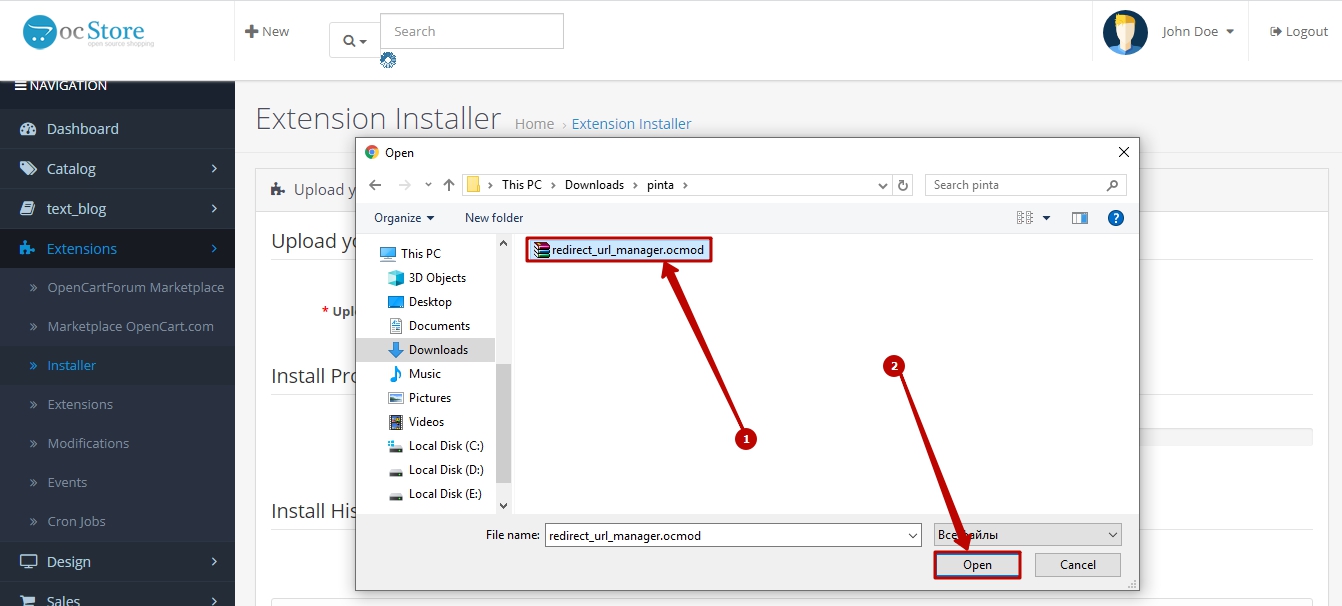Click This PC in address path
Image resolution: width=1342 pixels, height=606 pixels.
click(522, 185)
